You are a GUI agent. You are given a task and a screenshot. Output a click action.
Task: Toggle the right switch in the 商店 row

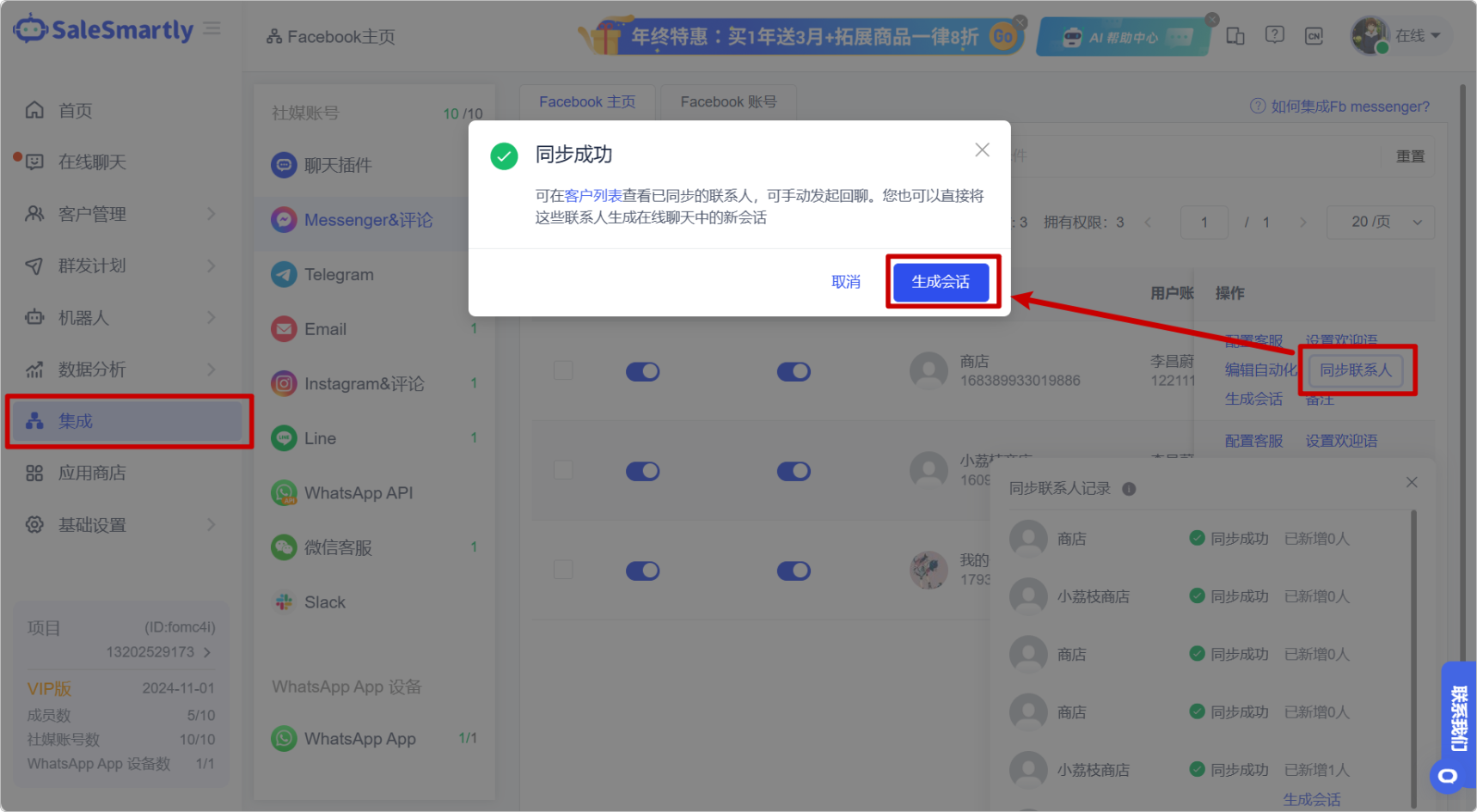pyautogui.click(x=794, y=371)
